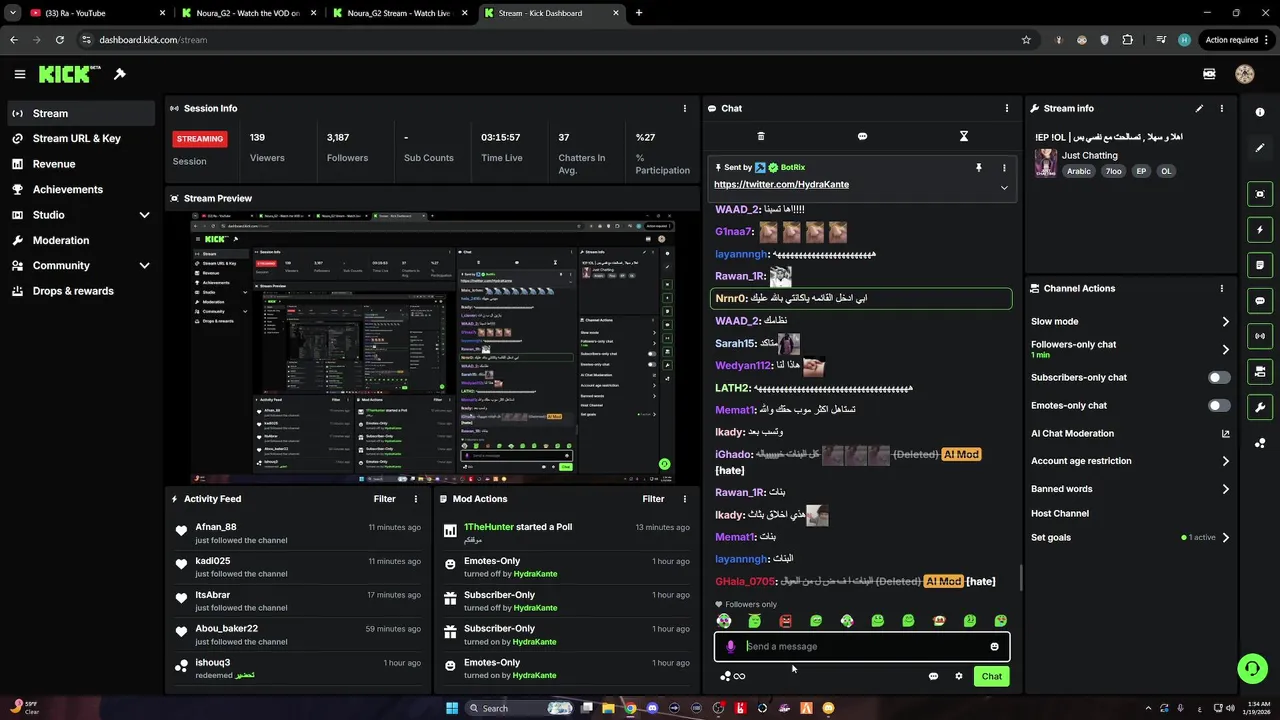Image resolution: width=1280 pixels, height=720 pixels.
Task: Open chat settings gear icon
Action: pos(959,676)
